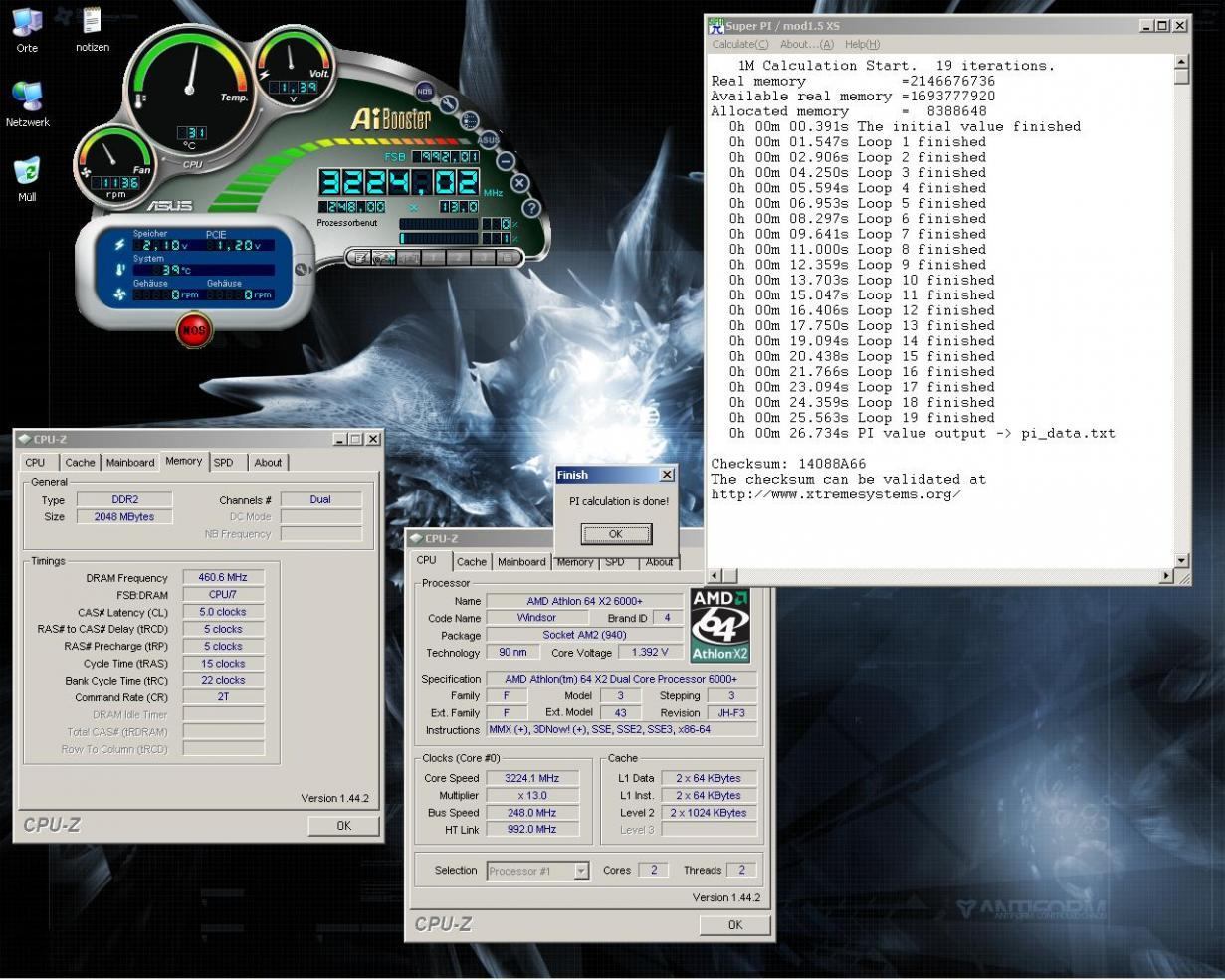The height and width of the screenshot is (980, 1225).
Task: Click Super PI horizontal scrollbar right arrow
Action: pos(1167,576)
